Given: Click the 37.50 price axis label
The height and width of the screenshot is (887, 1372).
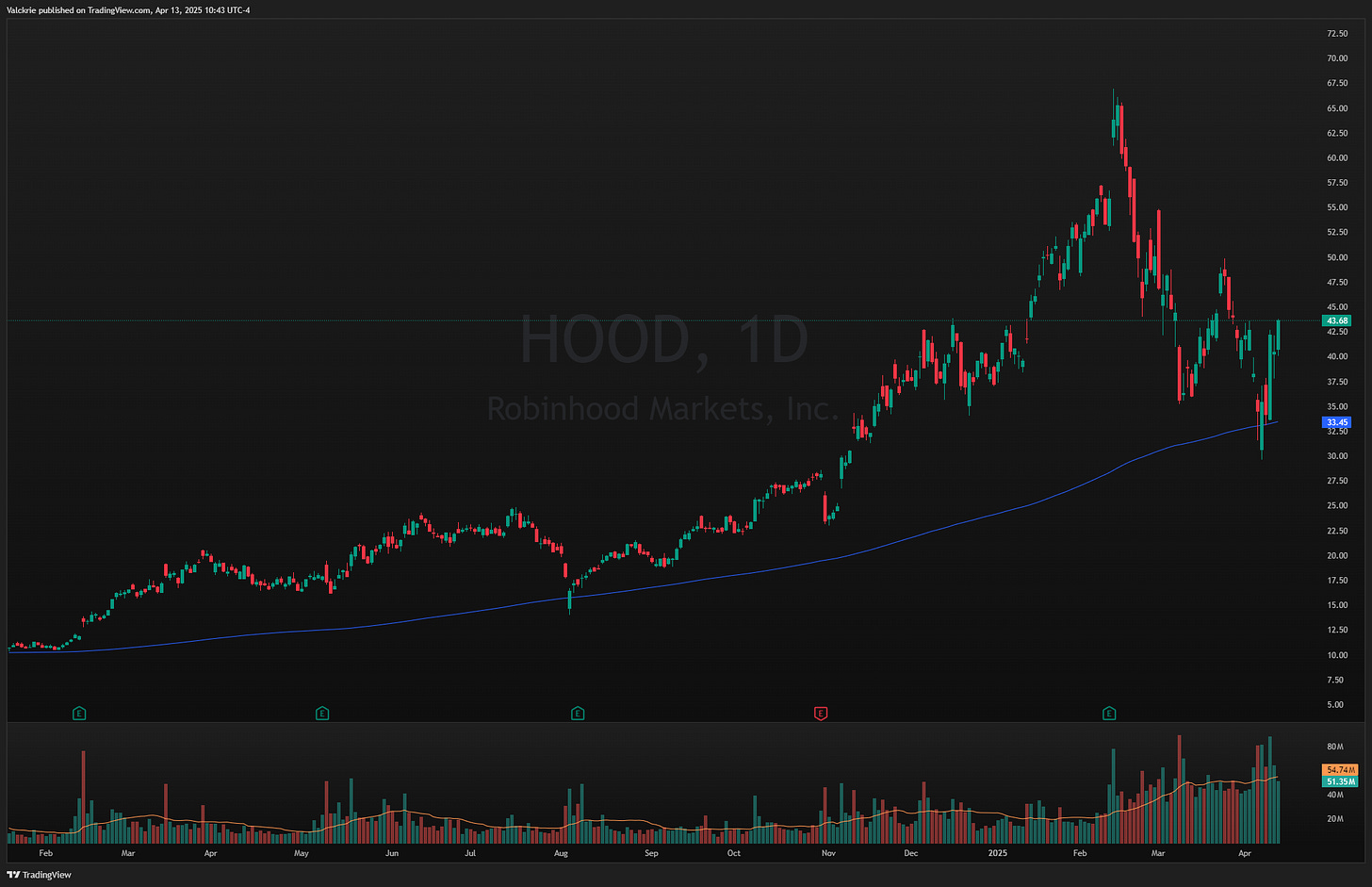Looking at the screenshot, I should click(x=1337, y=382).
